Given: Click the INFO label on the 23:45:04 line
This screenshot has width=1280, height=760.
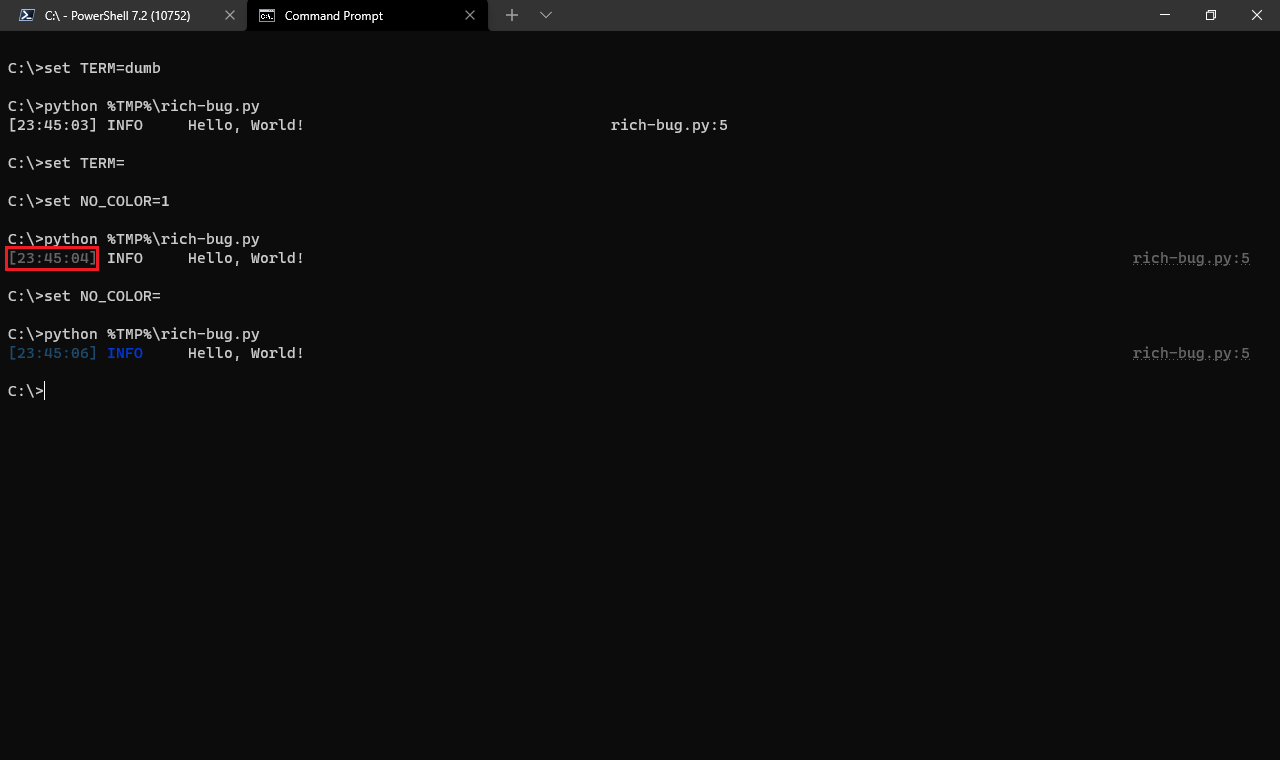Looking at the screenshot, I should click(x=125, y=258).
